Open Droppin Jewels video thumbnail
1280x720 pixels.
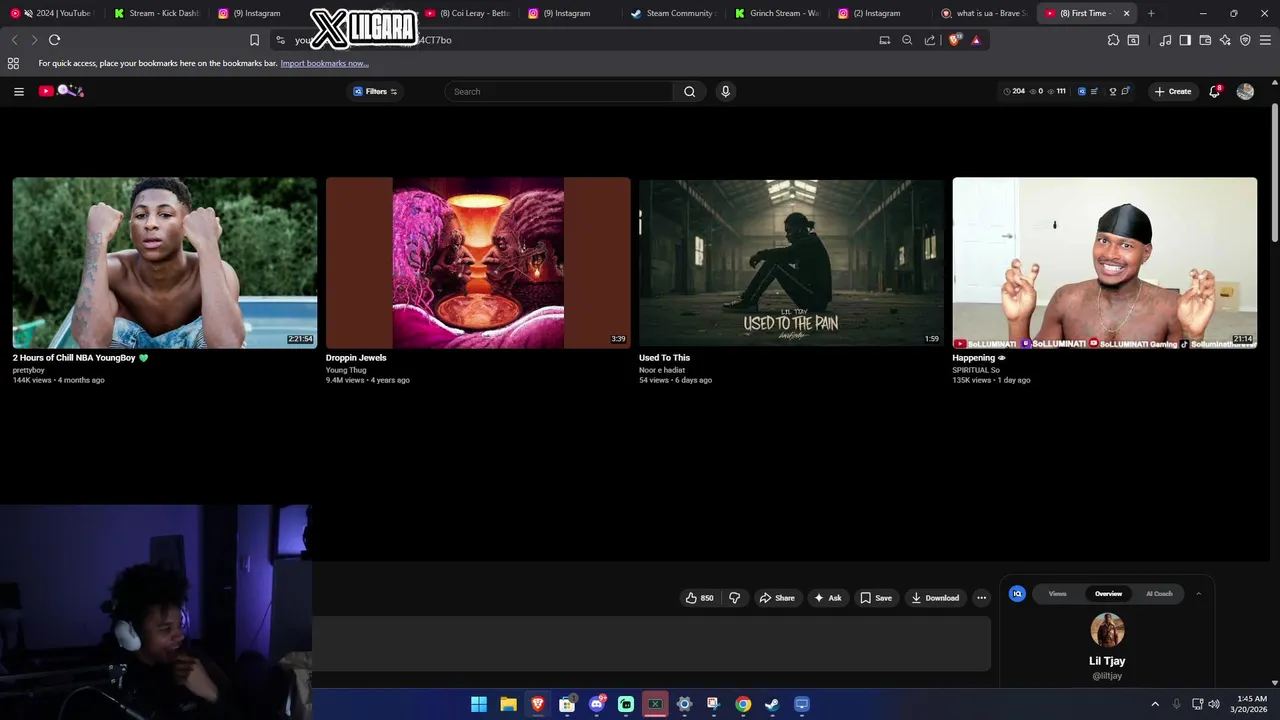478,263
